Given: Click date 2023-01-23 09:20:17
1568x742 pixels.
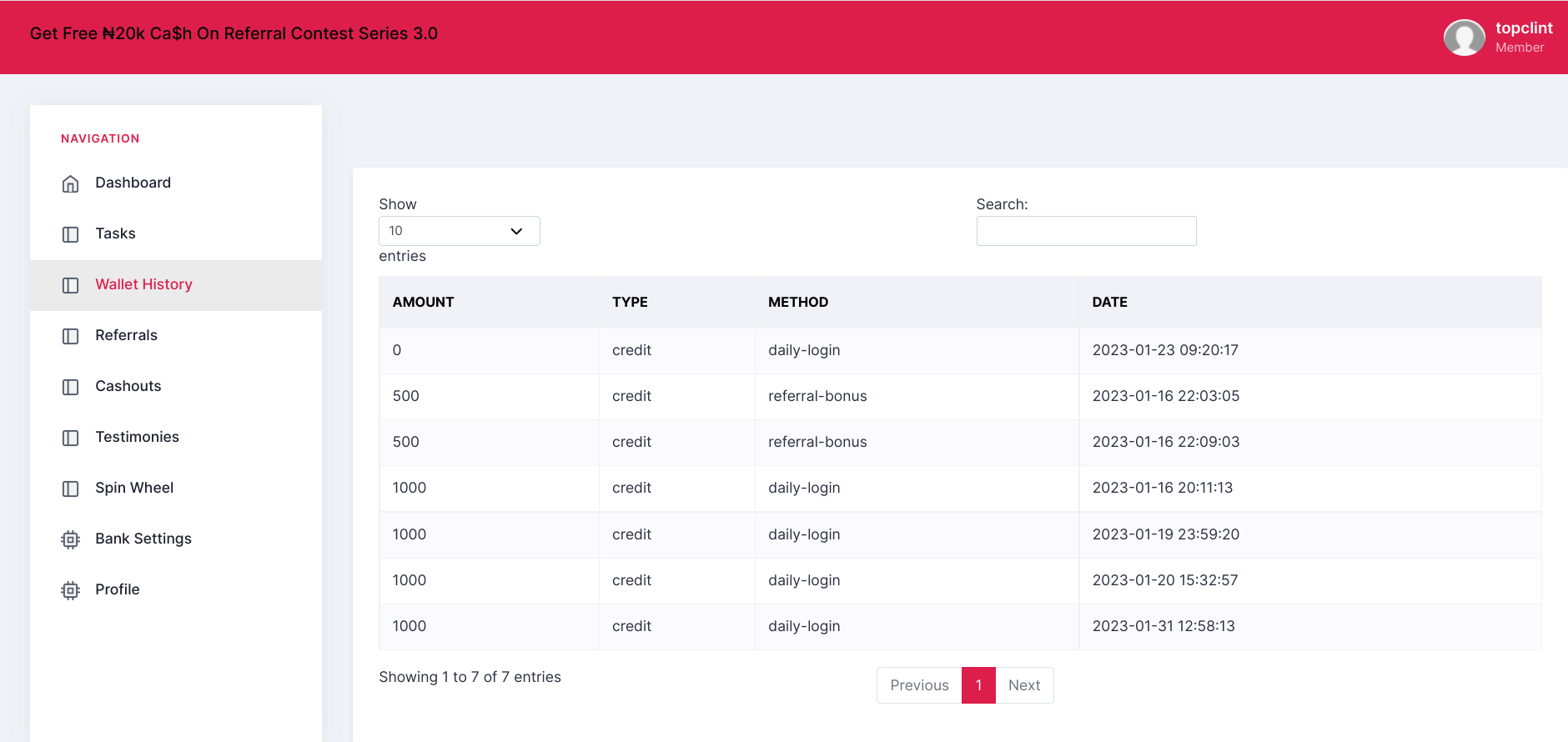Looking at the screenshot, I should [1165, 350].
